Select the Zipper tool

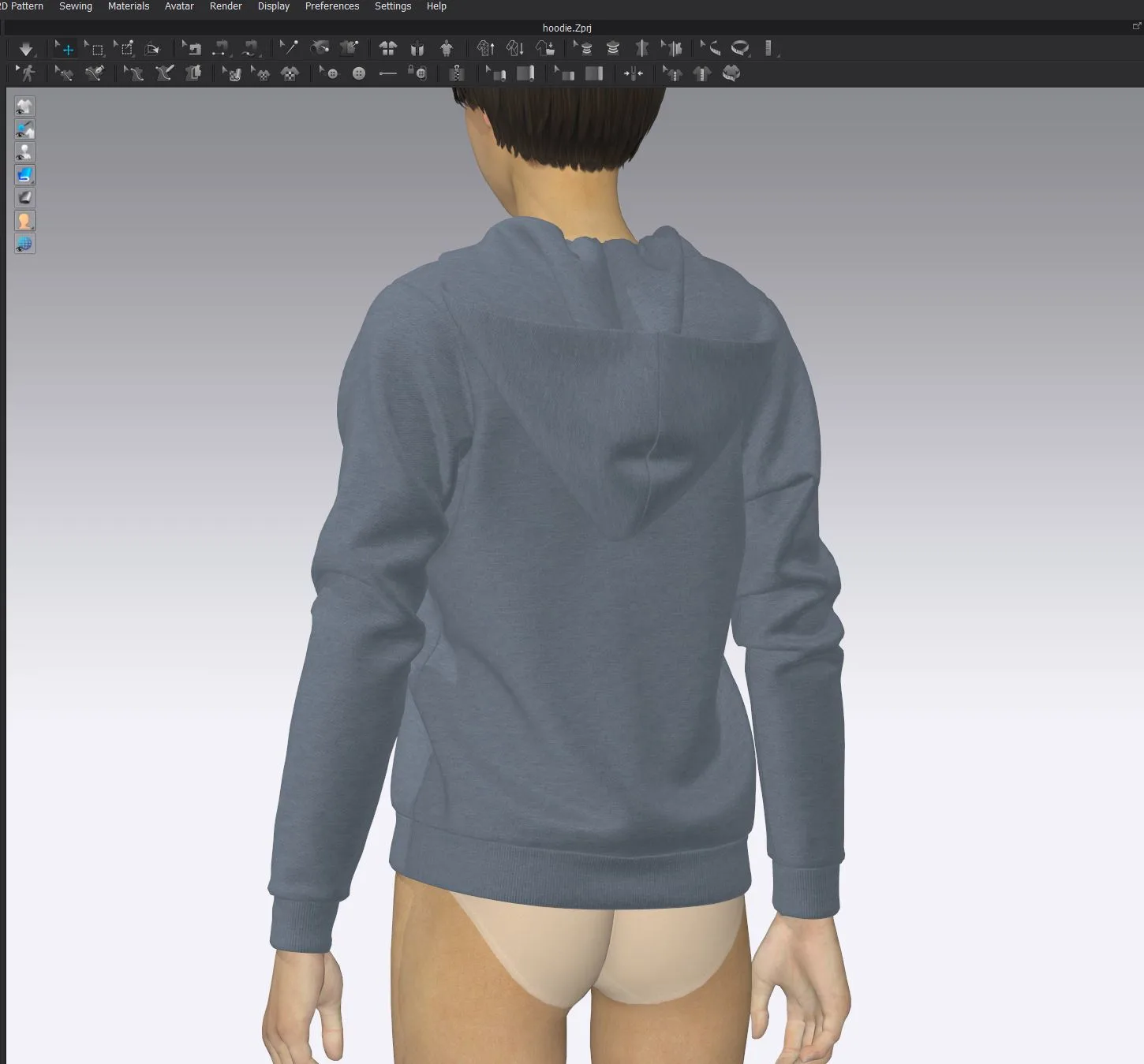(x=456, y=73)
